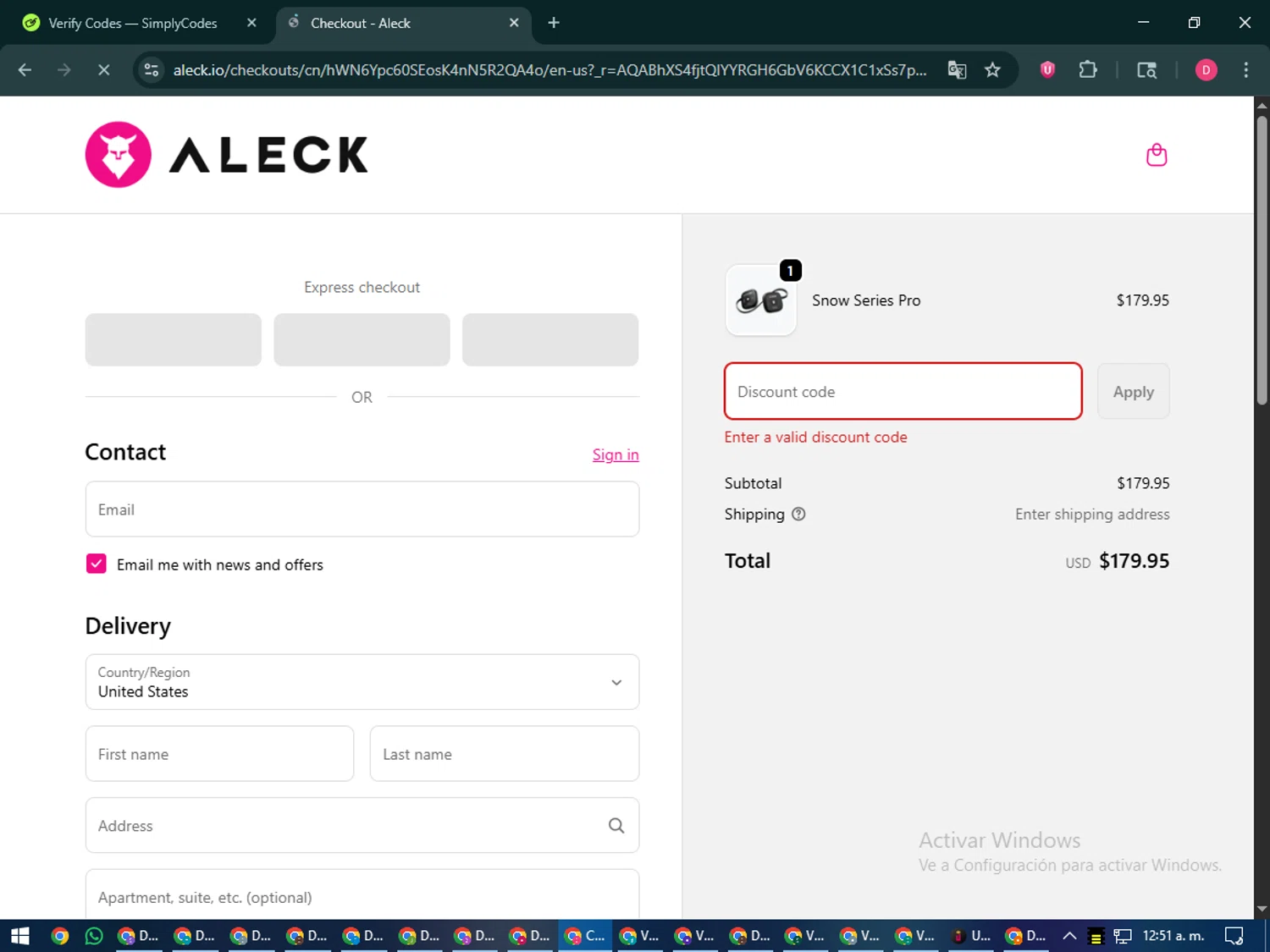Open the Extensions puzzle icon
1270x952 pixels.
(x=1088, y=70)
